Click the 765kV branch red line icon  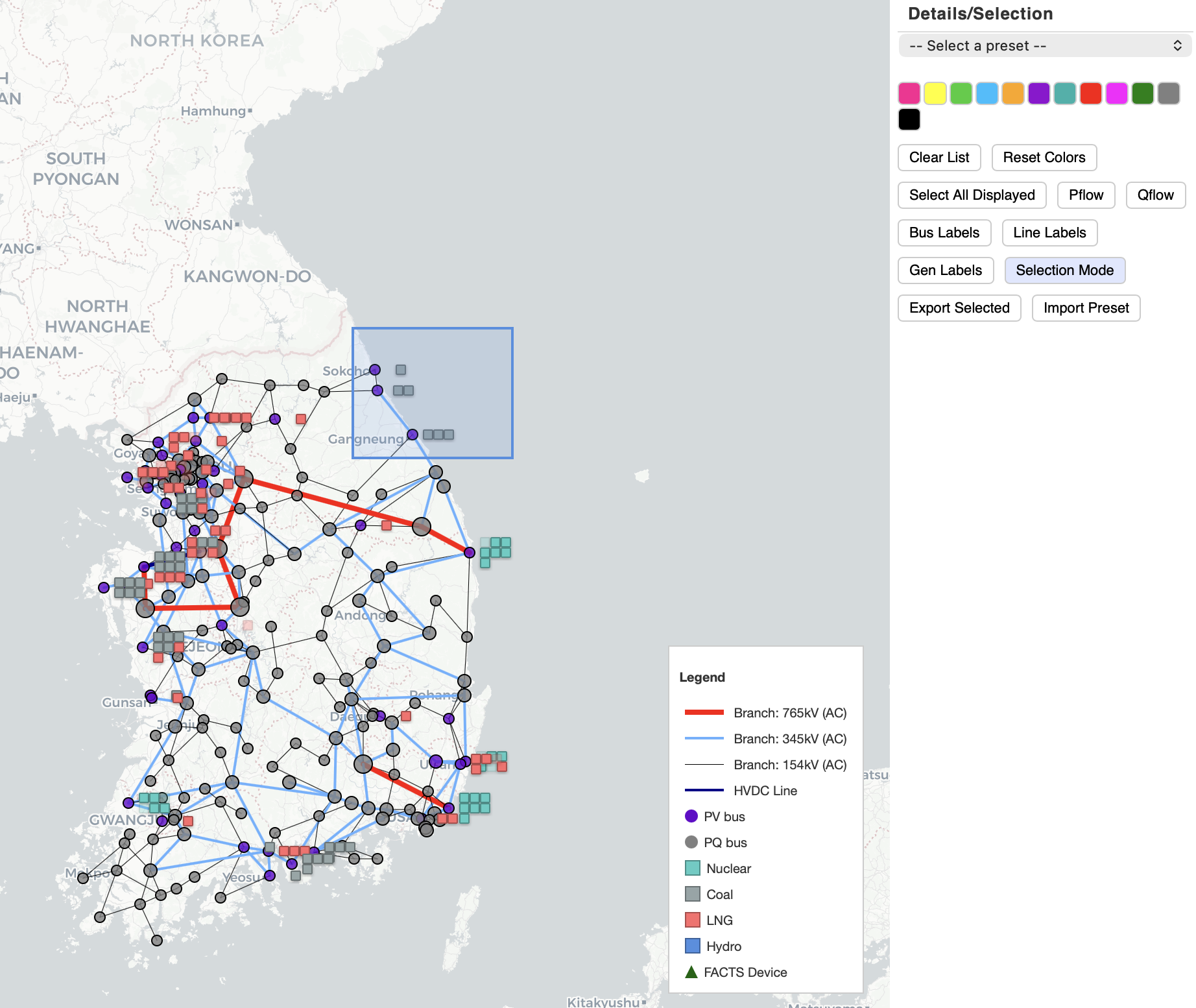(x=704, y=712)
